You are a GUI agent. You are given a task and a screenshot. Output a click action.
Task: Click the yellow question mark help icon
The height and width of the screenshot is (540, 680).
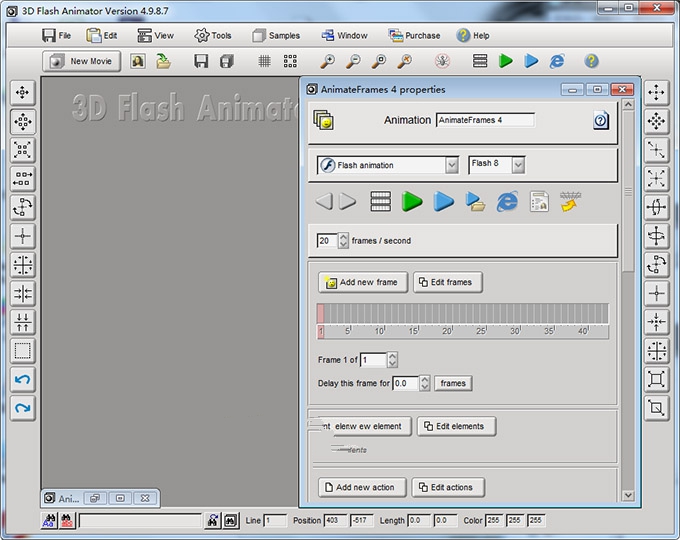[x=591, y=61]
